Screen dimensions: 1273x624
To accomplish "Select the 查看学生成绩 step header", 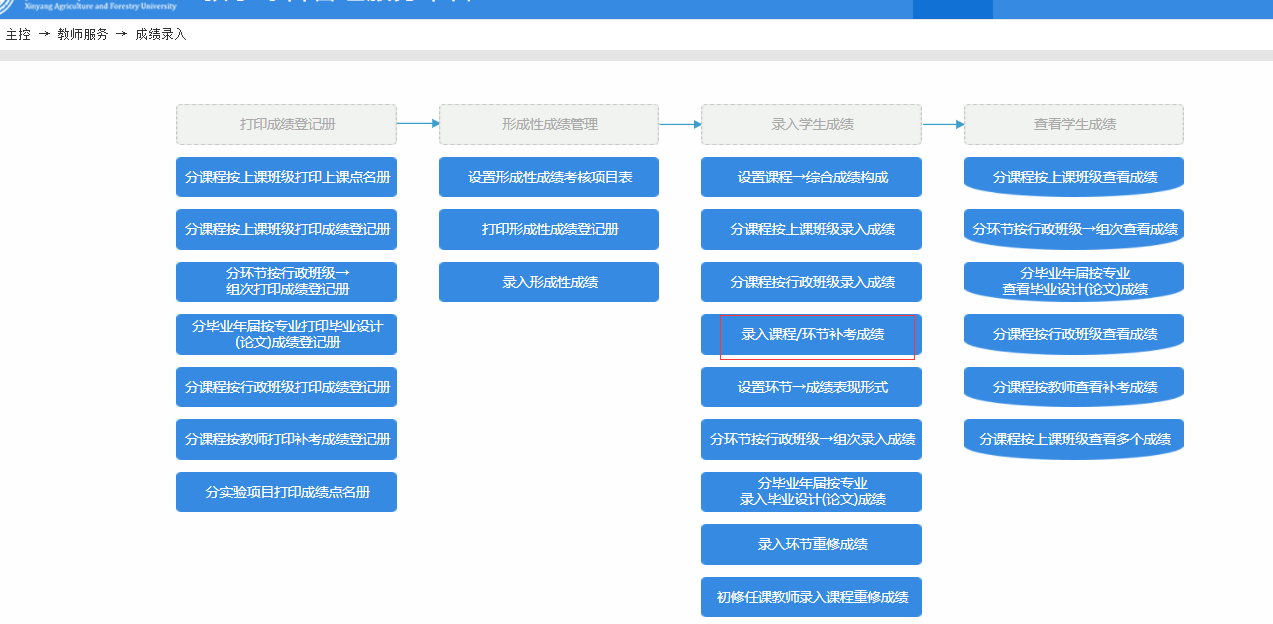I will 1073,125.
